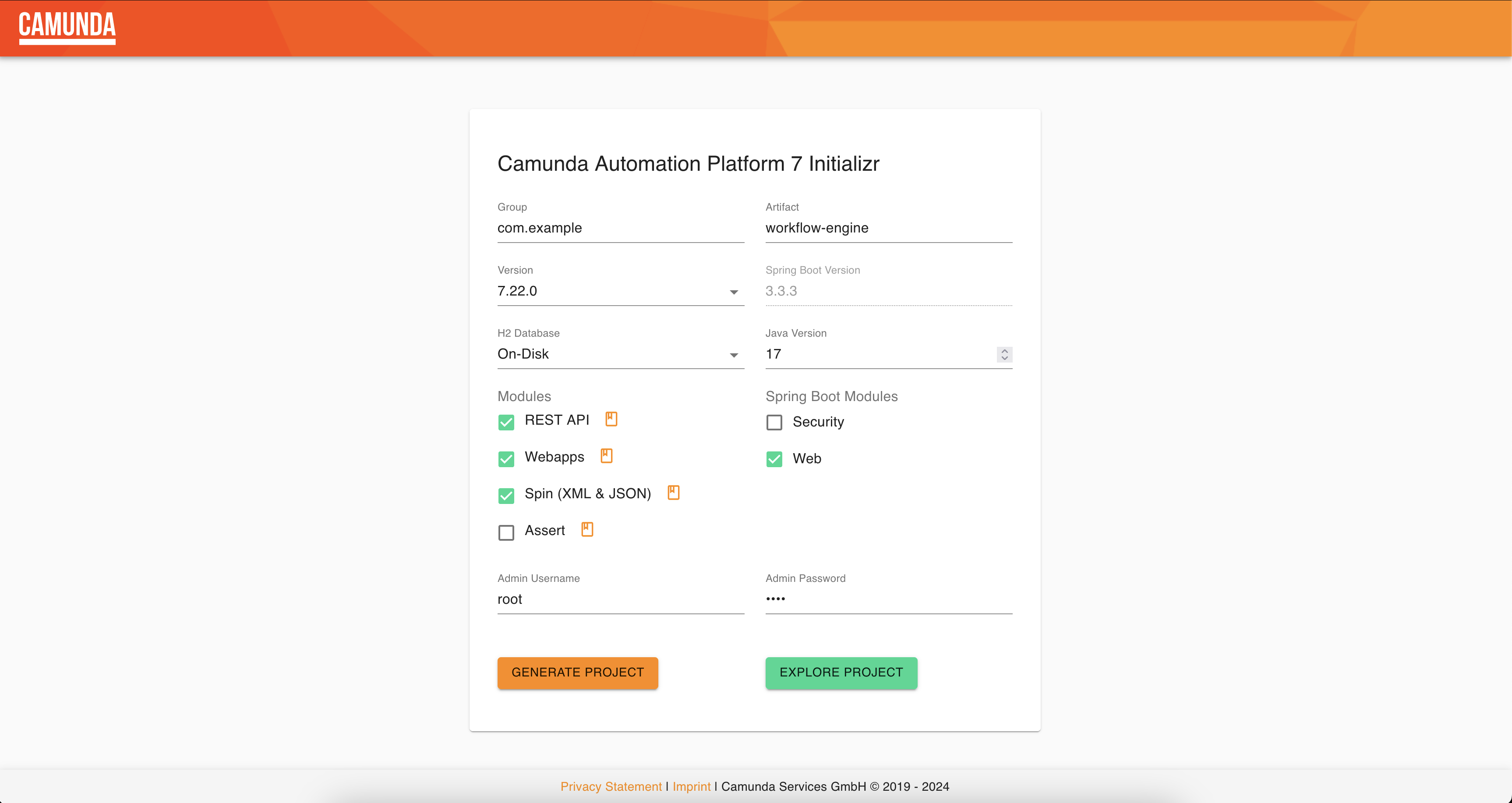1512x803 pixels.
Task: Focus the Admin Password field
Action: pos(889,599)
